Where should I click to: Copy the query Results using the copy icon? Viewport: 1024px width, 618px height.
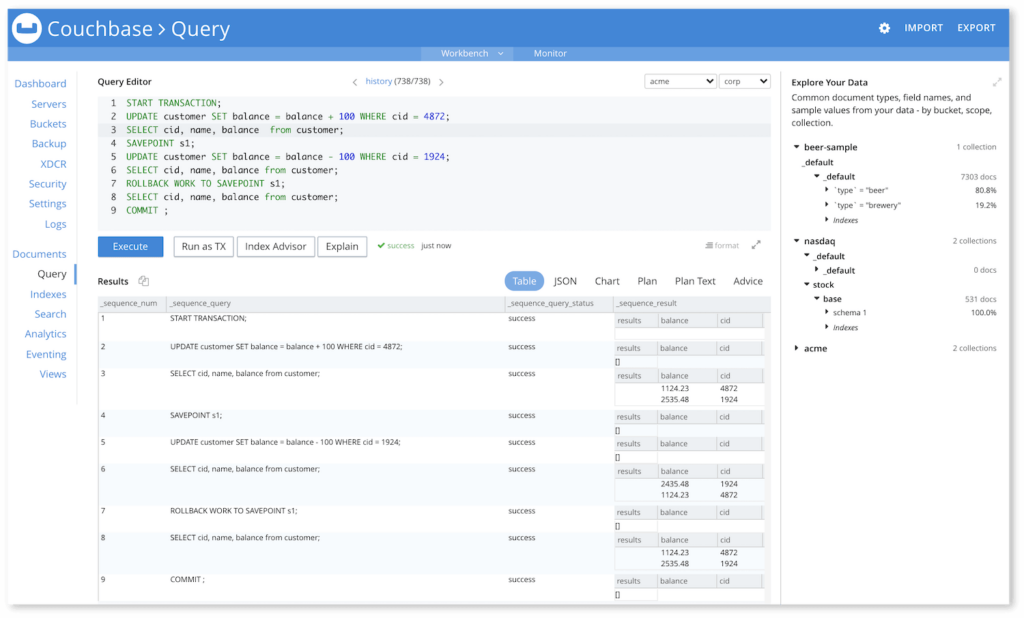point(143,281)
